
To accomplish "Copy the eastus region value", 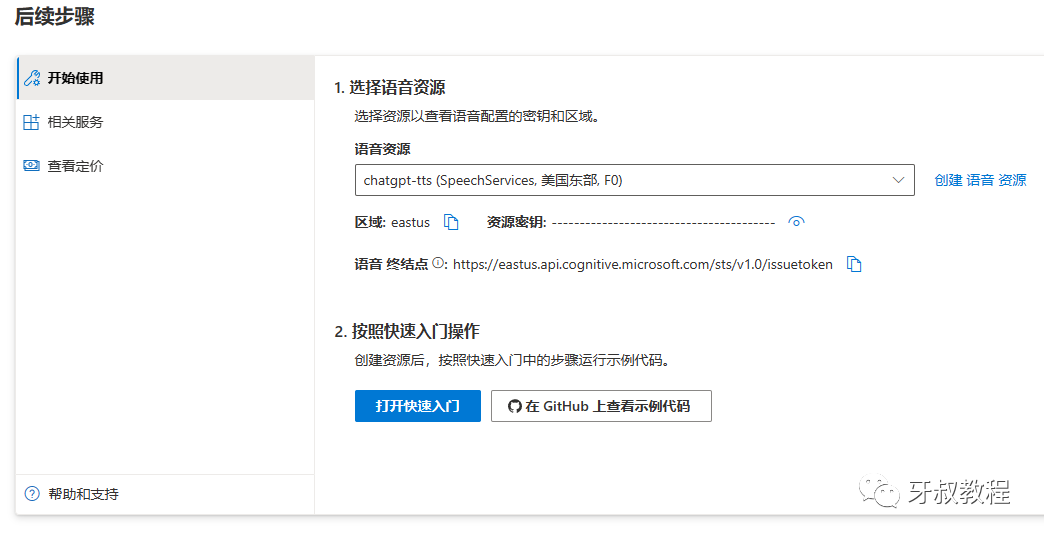I will 451,222.
